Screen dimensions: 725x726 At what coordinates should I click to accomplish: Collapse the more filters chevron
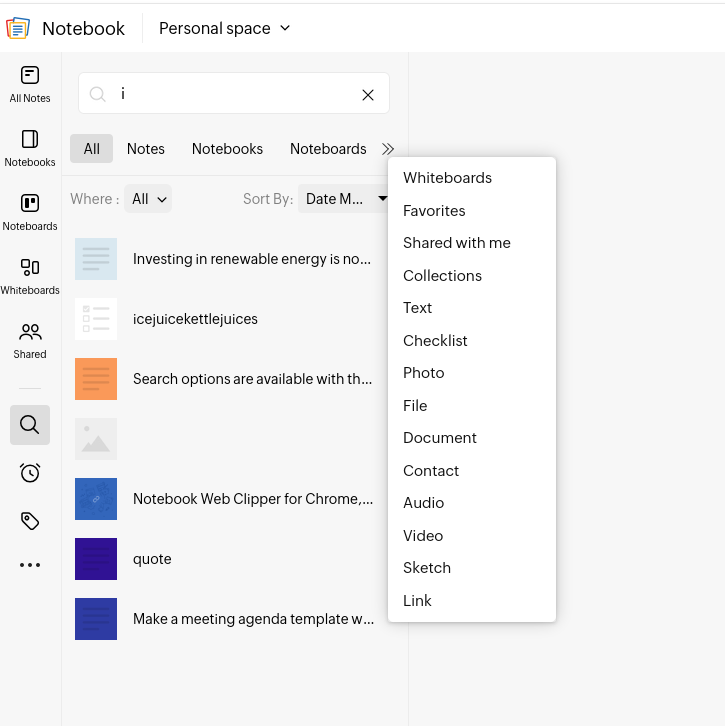pos(388,149)
